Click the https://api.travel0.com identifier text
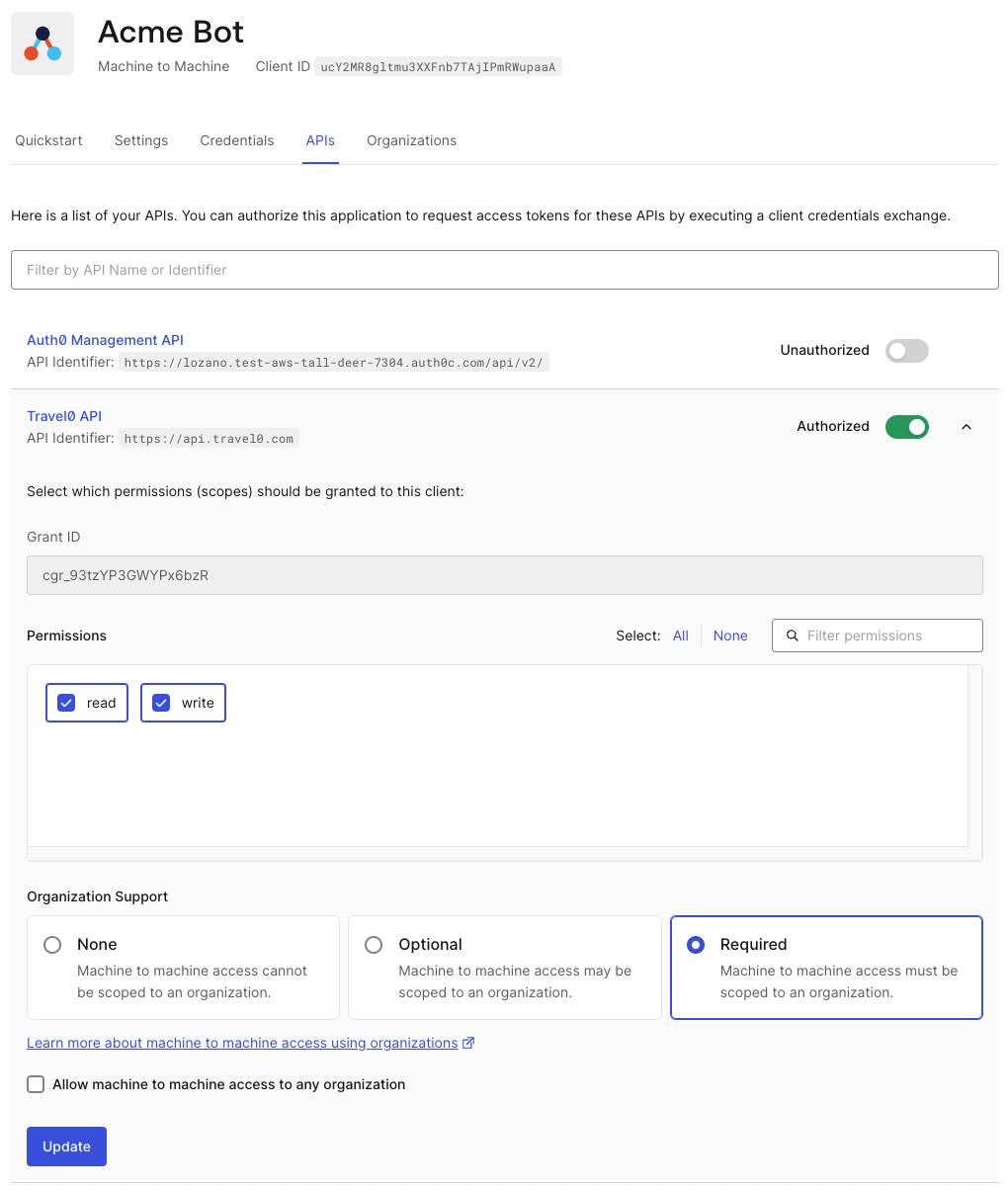 pos(209,439)
